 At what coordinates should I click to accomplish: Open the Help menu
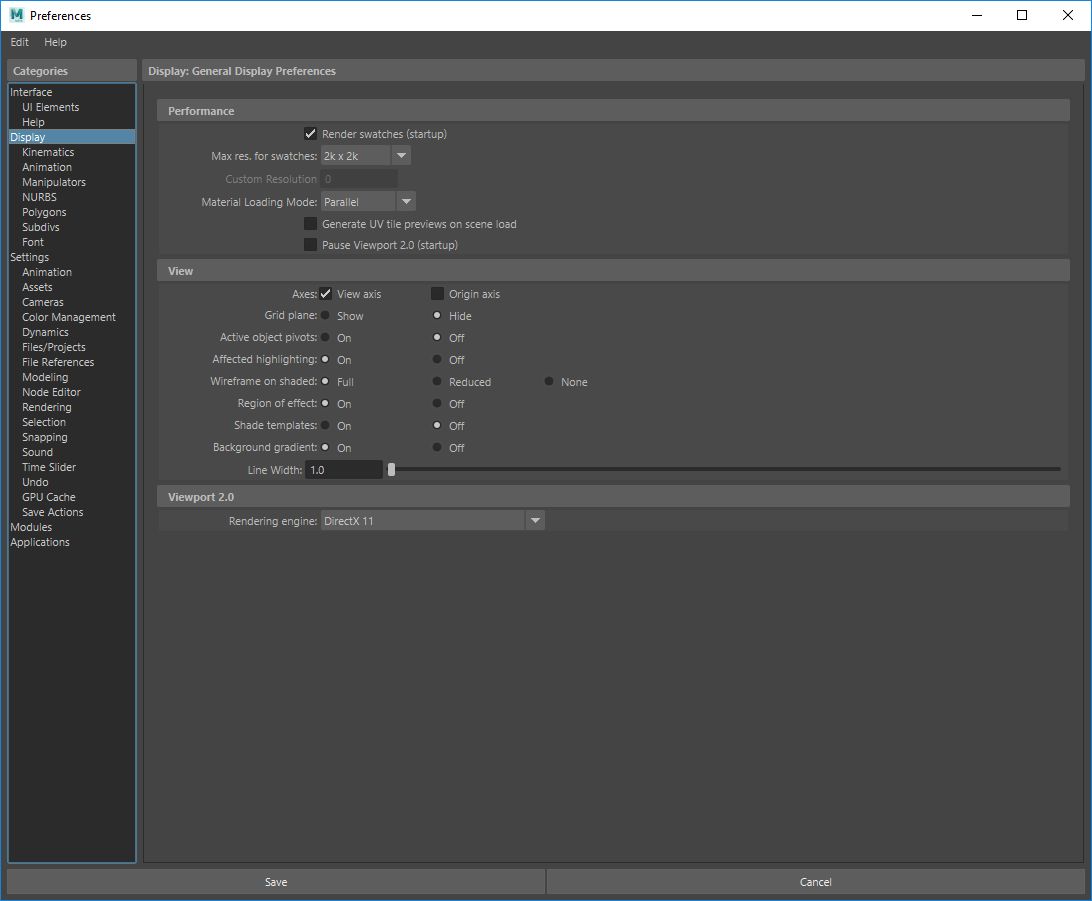coord(55,42)
